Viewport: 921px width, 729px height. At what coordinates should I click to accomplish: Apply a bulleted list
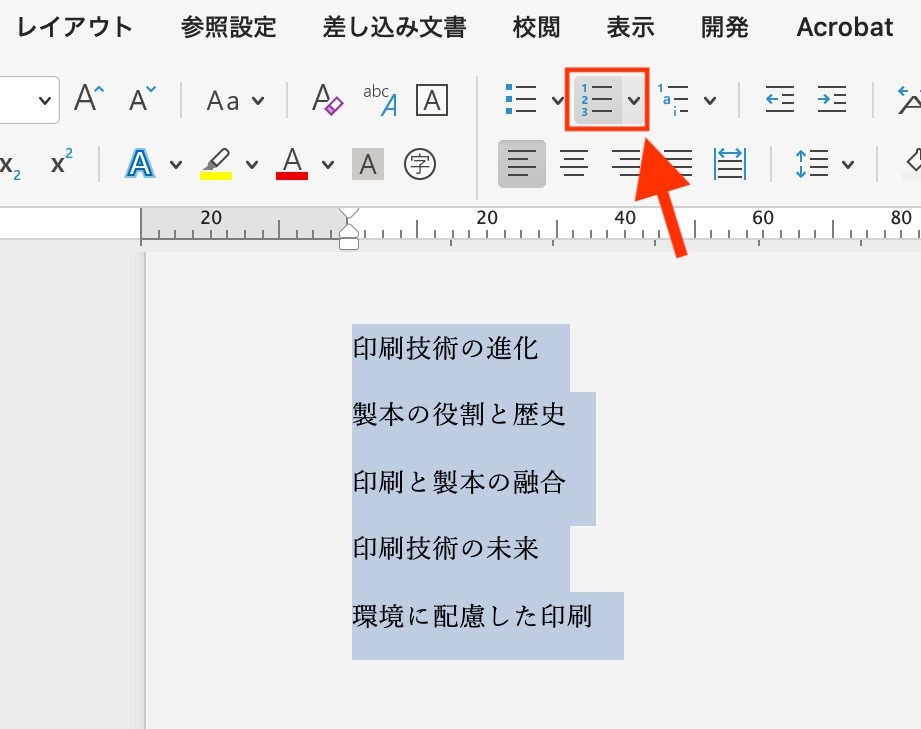tap(521, 99)
